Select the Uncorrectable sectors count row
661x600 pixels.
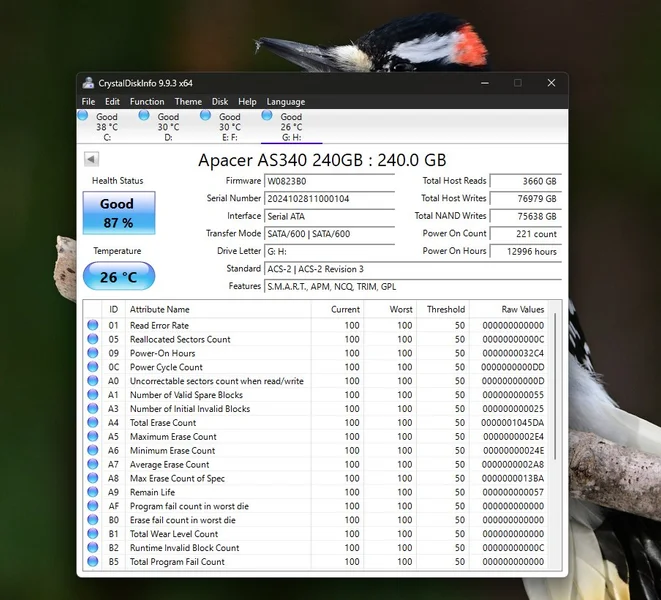(317, 381)
